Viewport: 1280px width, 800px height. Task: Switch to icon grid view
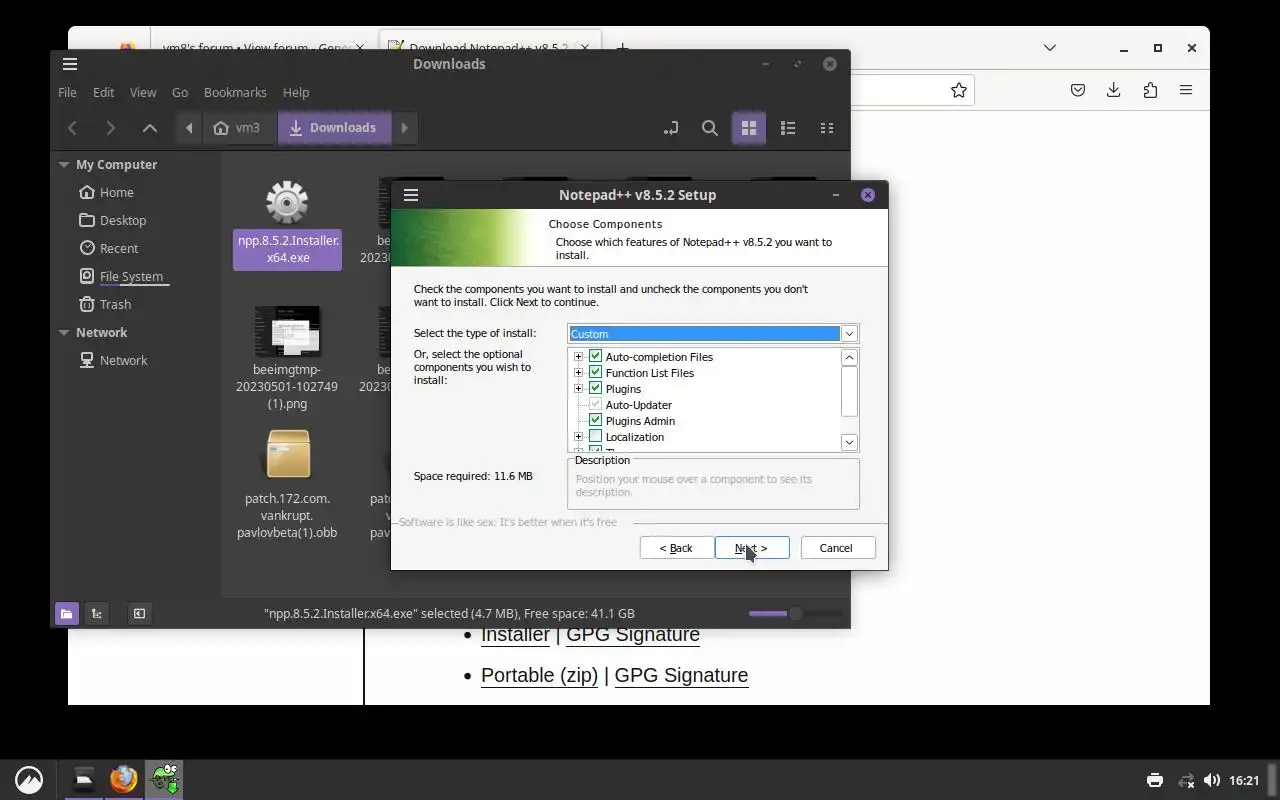pyautogui.click(x=749, y=128)
